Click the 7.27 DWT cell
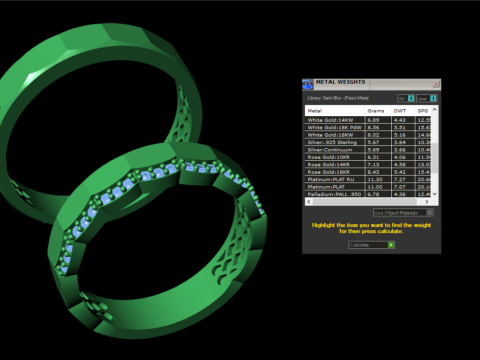Image resolution: width=480 pixels, height=360 pixels. (x=403, y=179)
